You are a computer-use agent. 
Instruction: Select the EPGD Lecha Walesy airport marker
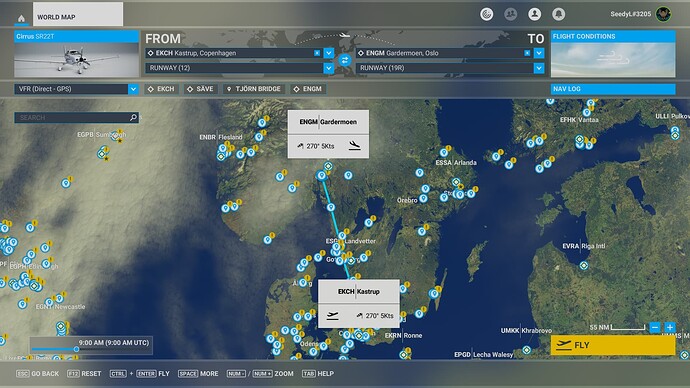click(x=526, y=350)
